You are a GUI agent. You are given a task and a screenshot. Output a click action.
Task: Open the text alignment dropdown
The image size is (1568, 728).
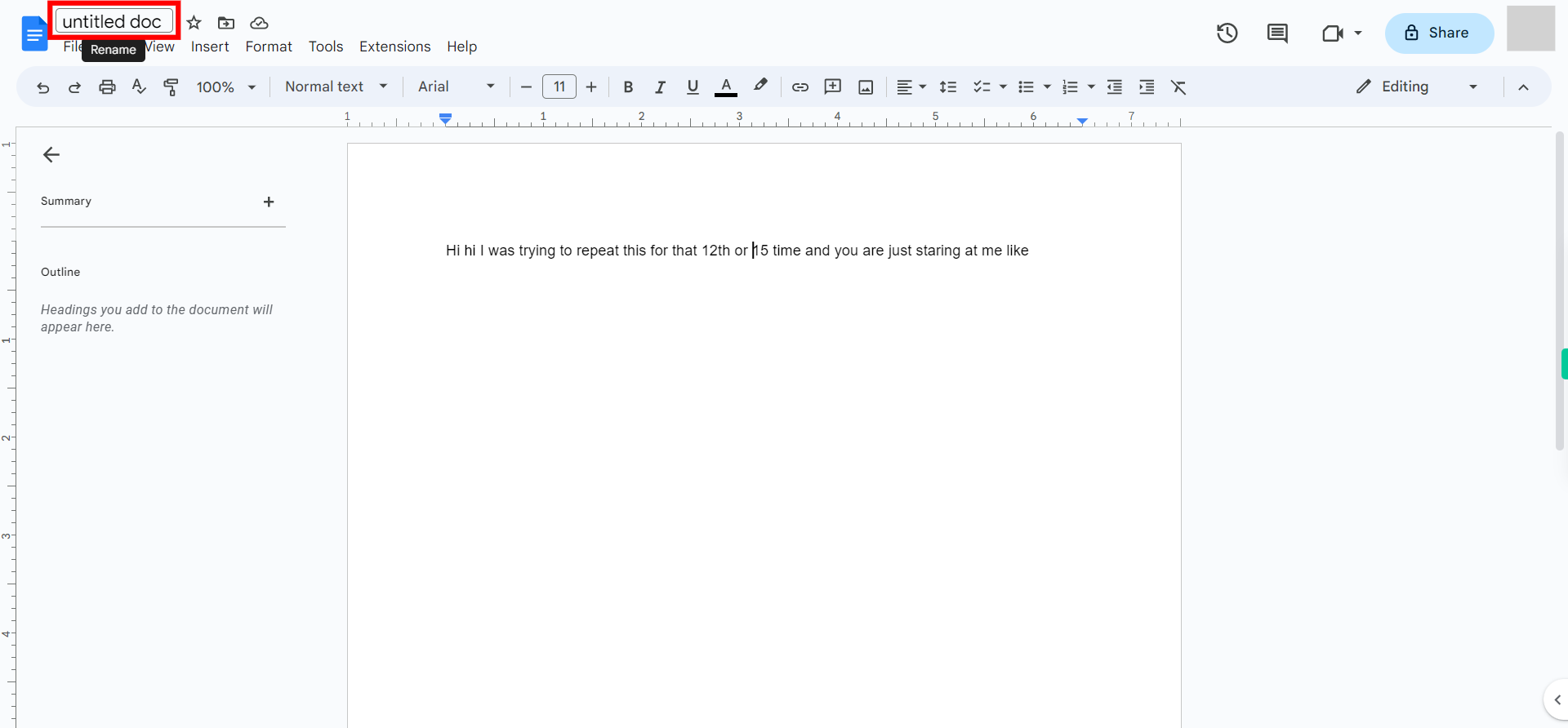coord(911,87)
